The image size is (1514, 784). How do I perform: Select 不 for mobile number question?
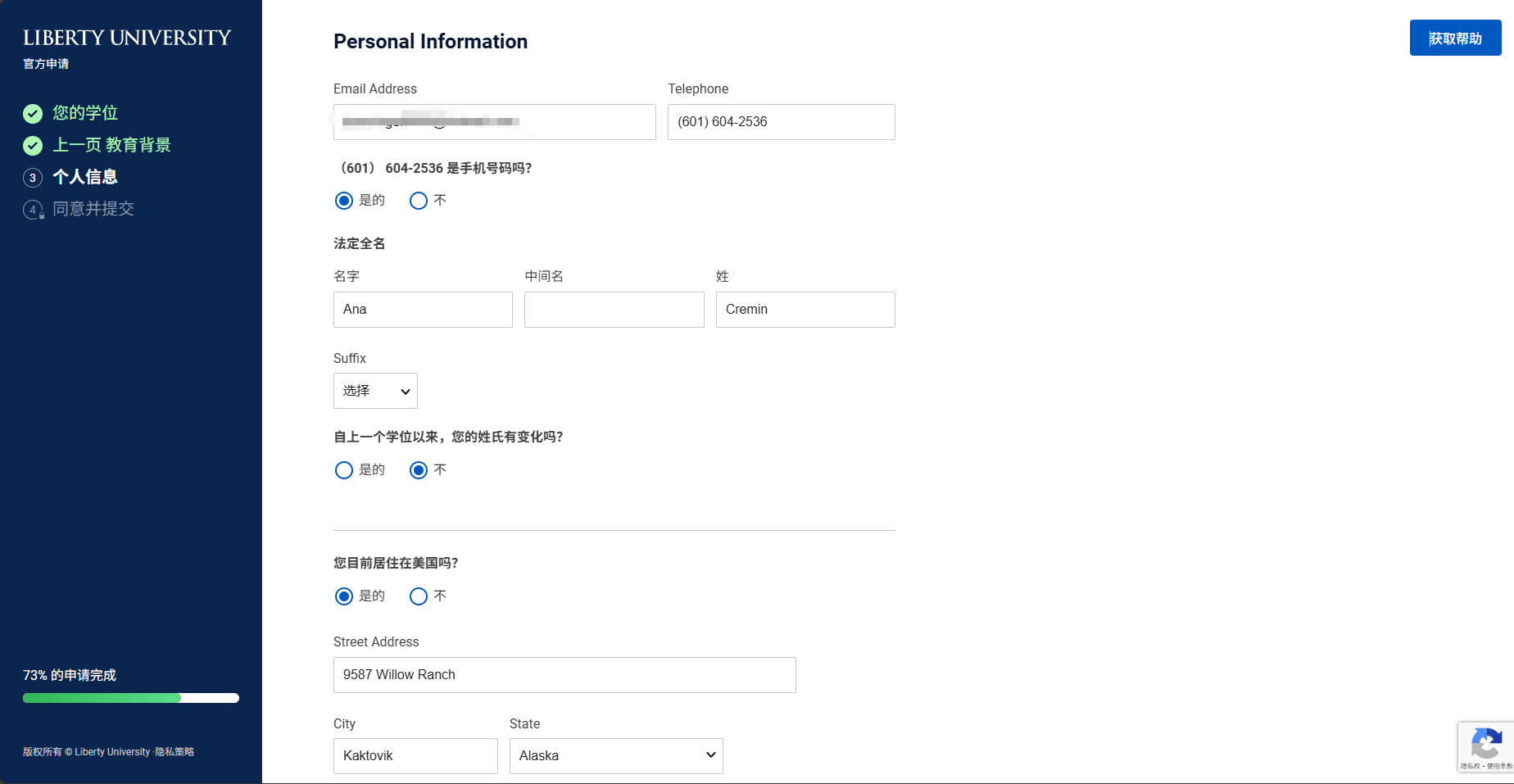(419, 201)
